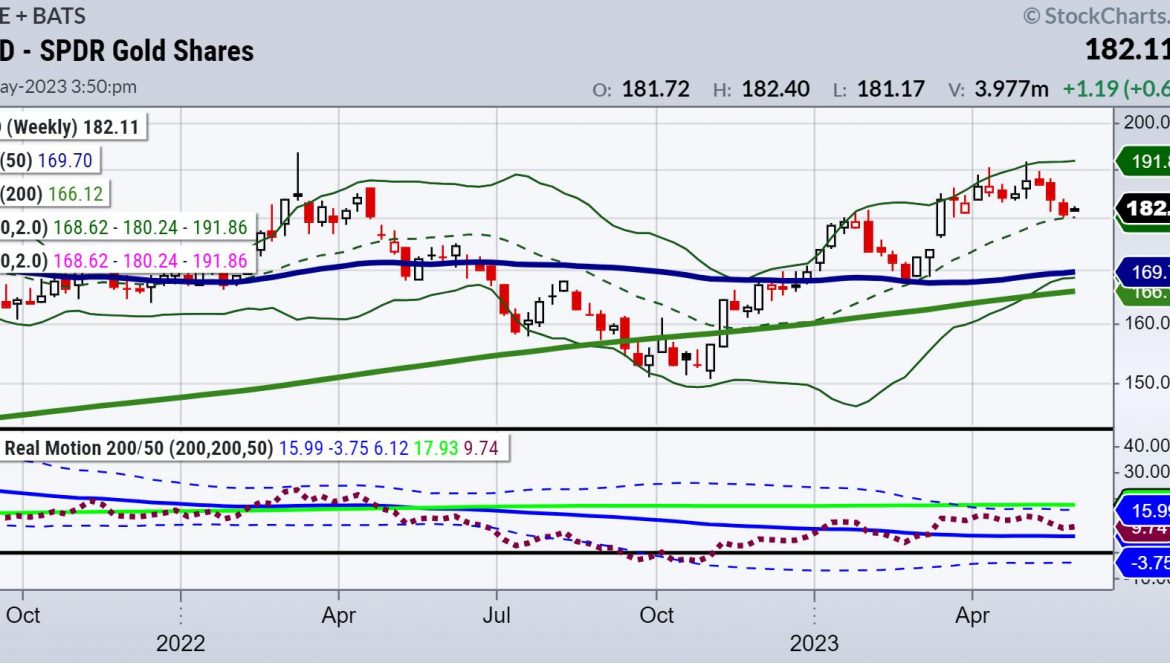Click the blue -3.75 indicator axis tag
Image resolution: width=1170 pixels, height=663 pixels.
click(1143, 563)
